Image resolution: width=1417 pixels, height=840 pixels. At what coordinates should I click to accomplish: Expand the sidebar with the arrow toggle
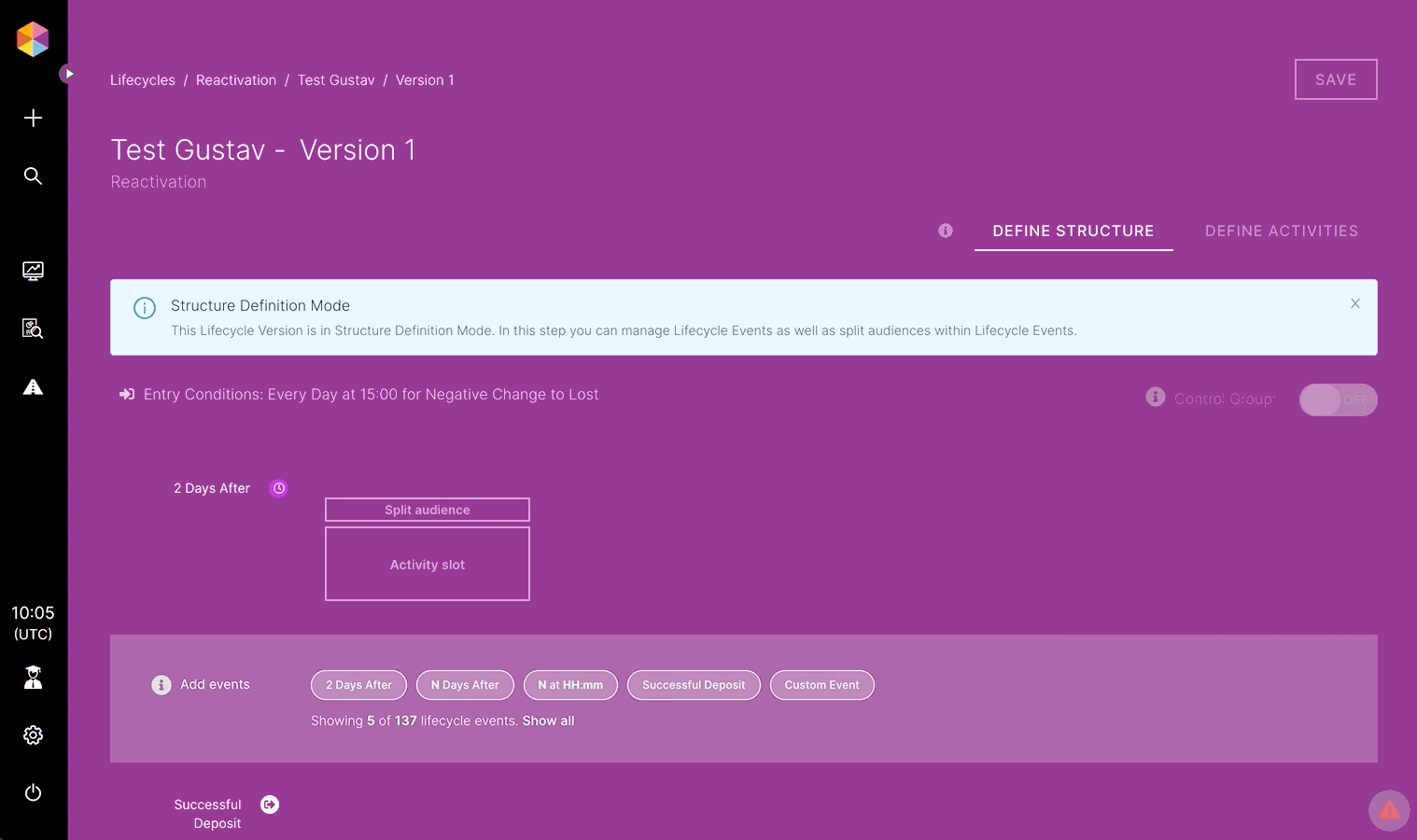pos(68,74)
